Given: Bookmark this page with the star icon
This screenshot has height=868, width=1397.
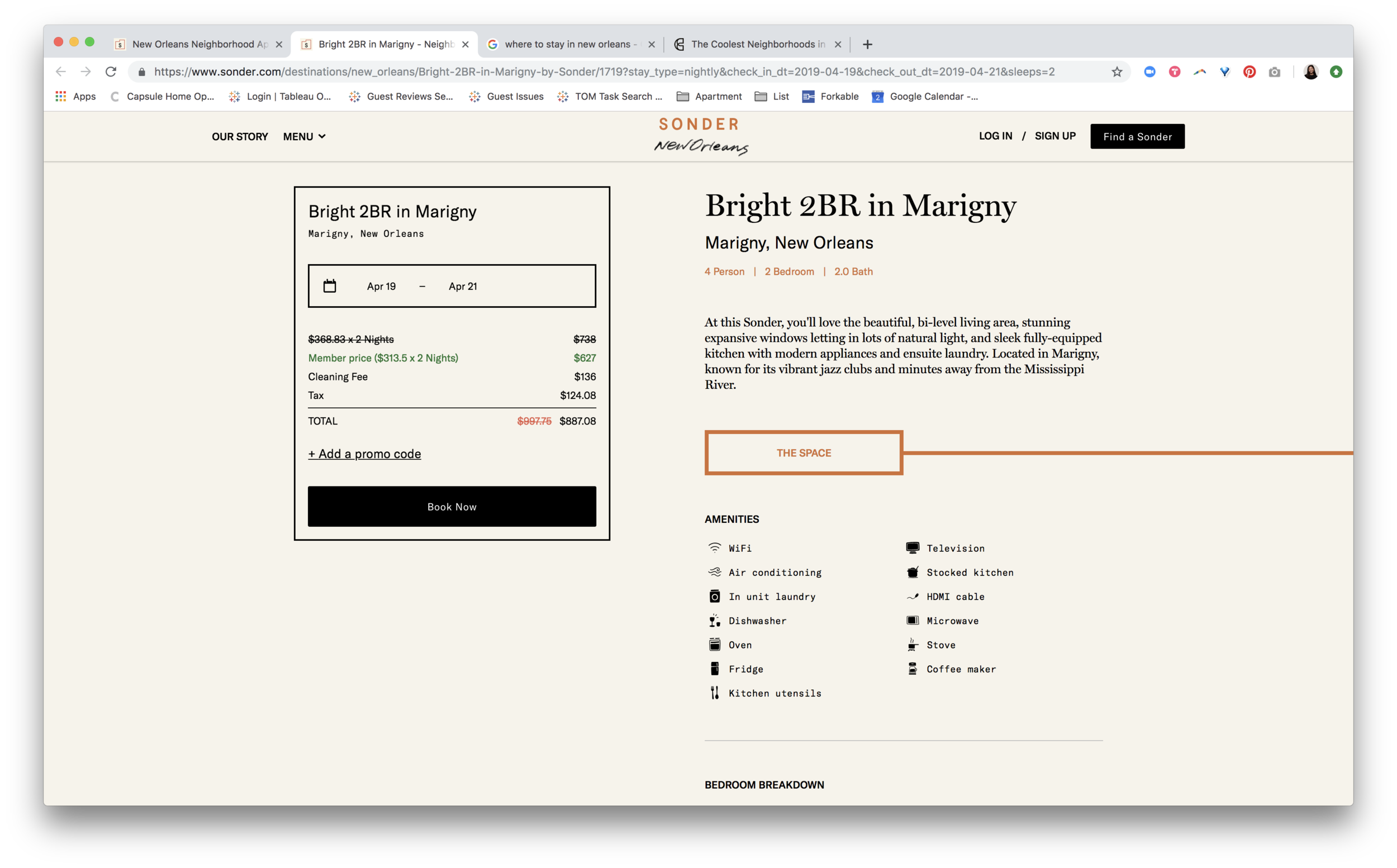Looking at the screenshot, I should point(1116,71).
